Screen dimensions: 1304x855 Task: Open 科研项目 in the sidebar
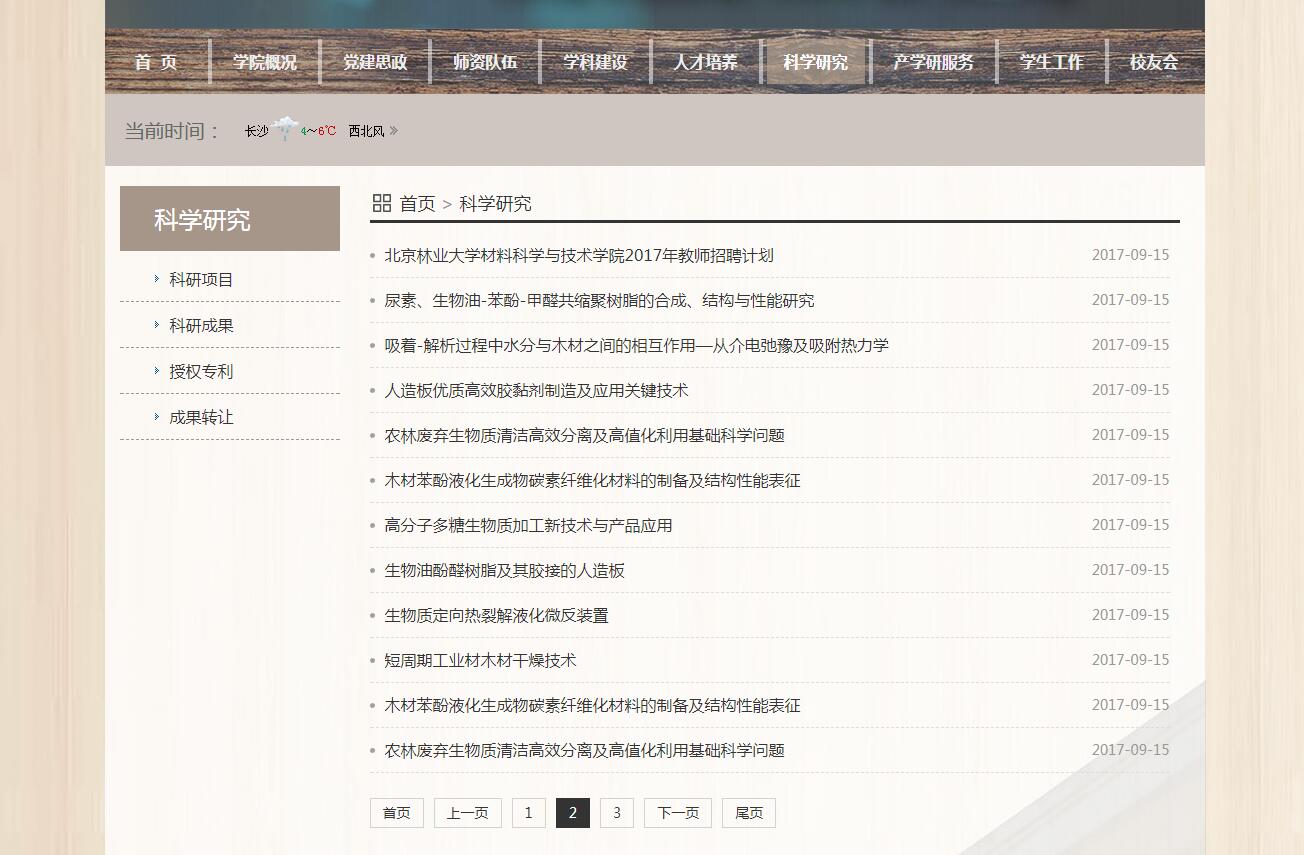tap(201, 280)
